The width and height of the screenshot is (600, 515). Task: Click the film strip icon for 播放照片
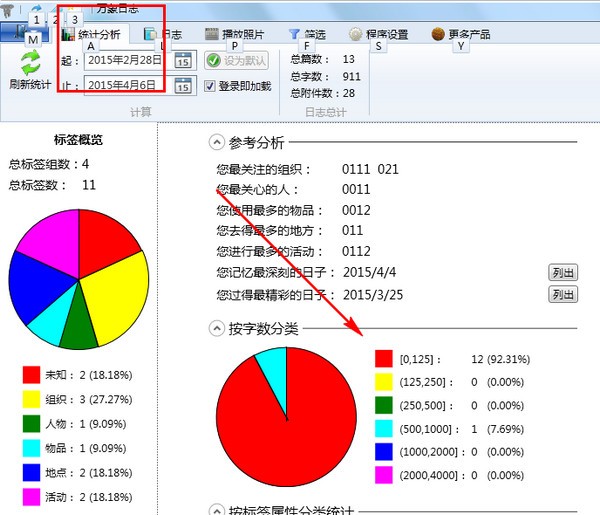(x=212, y=34)
